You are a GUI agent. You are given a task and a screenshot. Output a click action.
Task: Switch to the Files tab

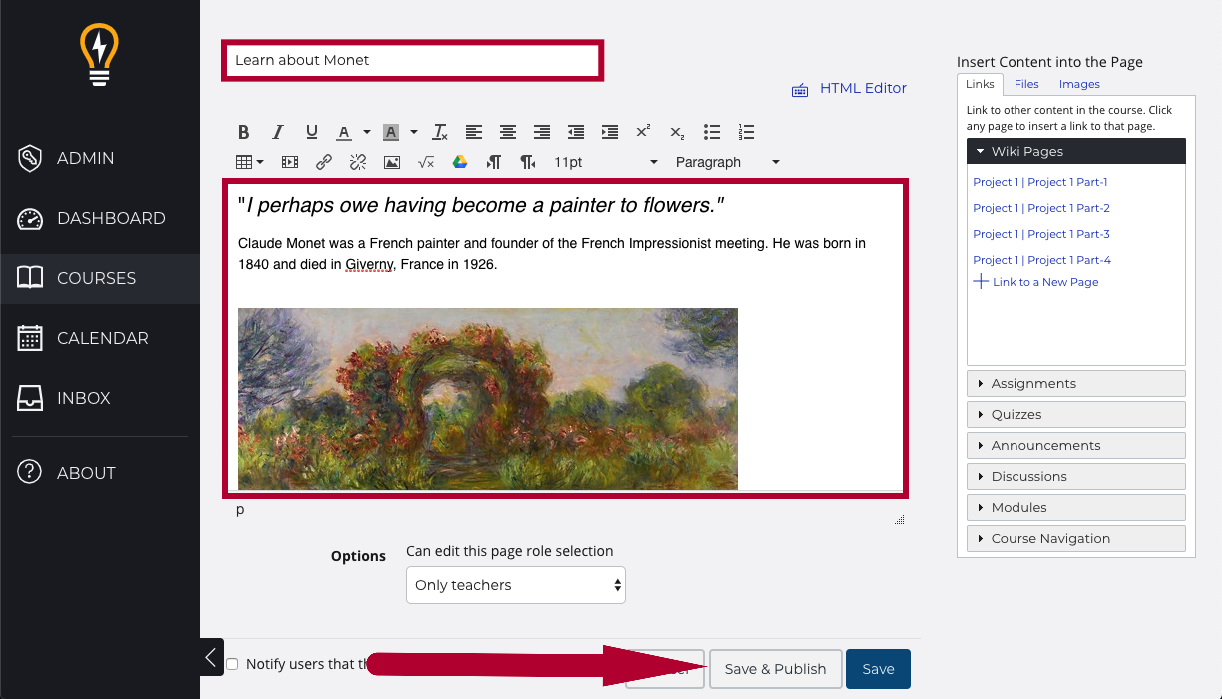1026,84
